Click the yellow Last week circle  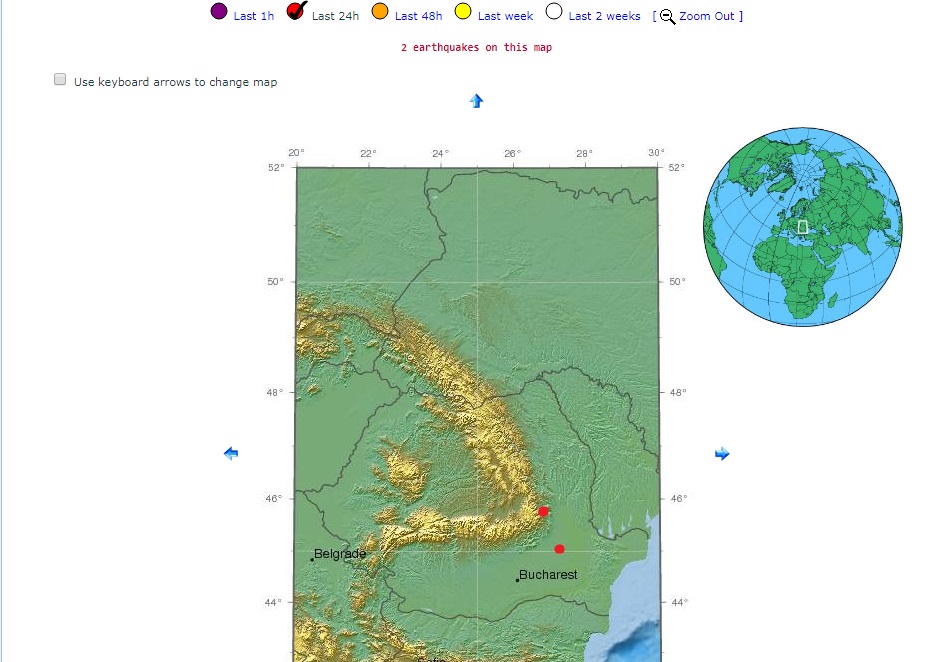click(463, 12)
